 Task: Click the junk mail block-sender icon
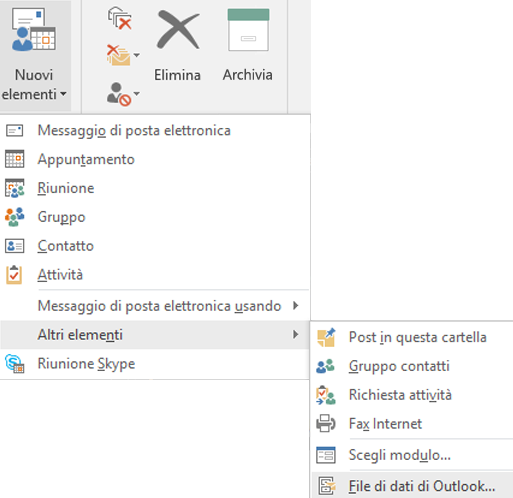click(x=119, y=94)
